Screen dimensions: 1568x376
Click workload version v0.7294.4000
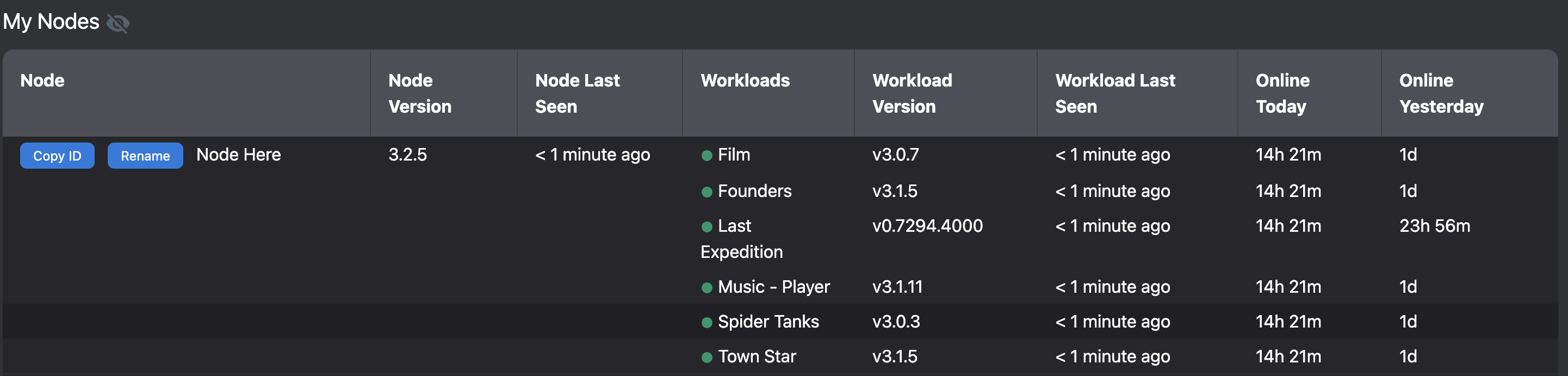[927, 226]
